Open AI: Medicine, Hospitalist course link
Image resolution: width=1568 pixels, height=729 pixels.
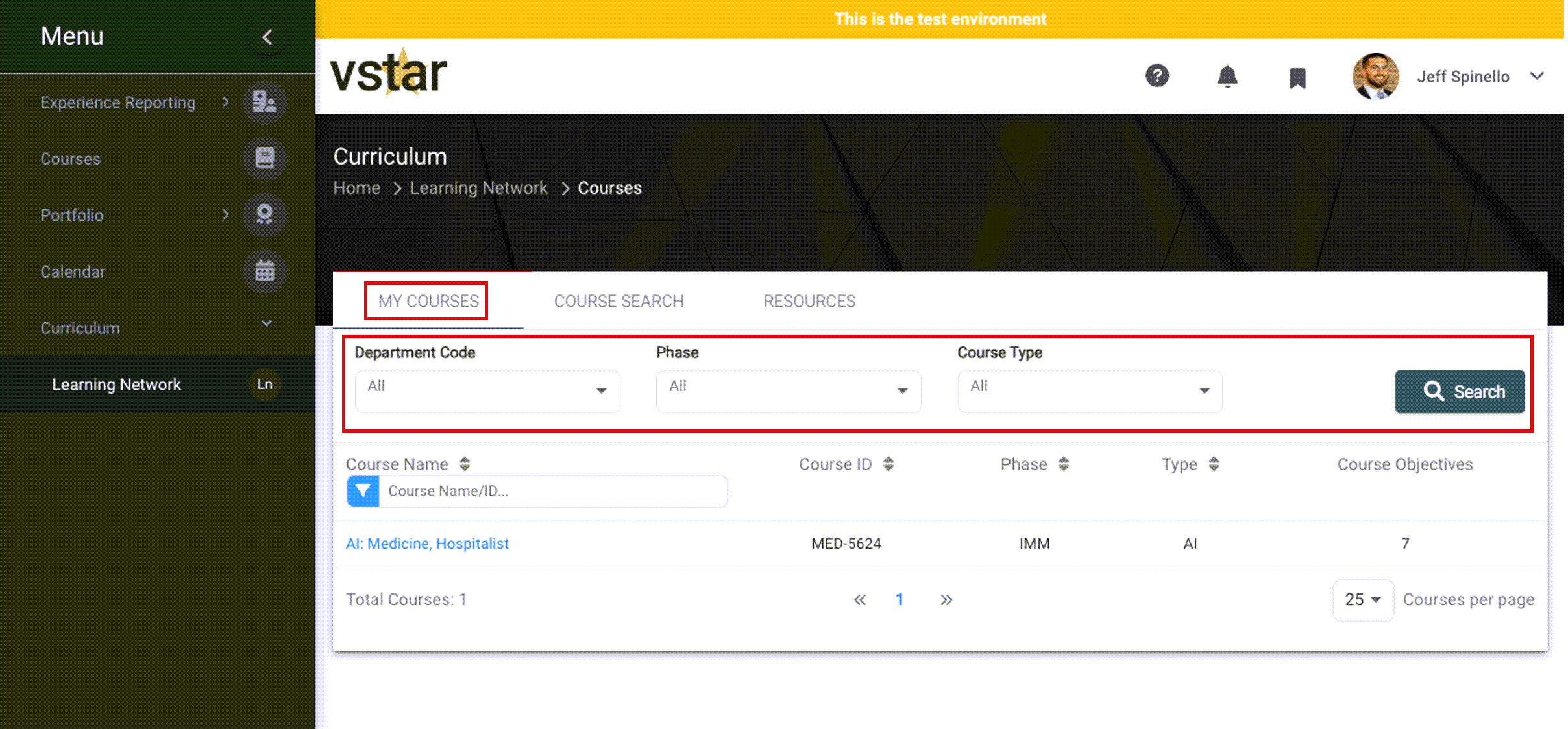click(x=427, y=544)
